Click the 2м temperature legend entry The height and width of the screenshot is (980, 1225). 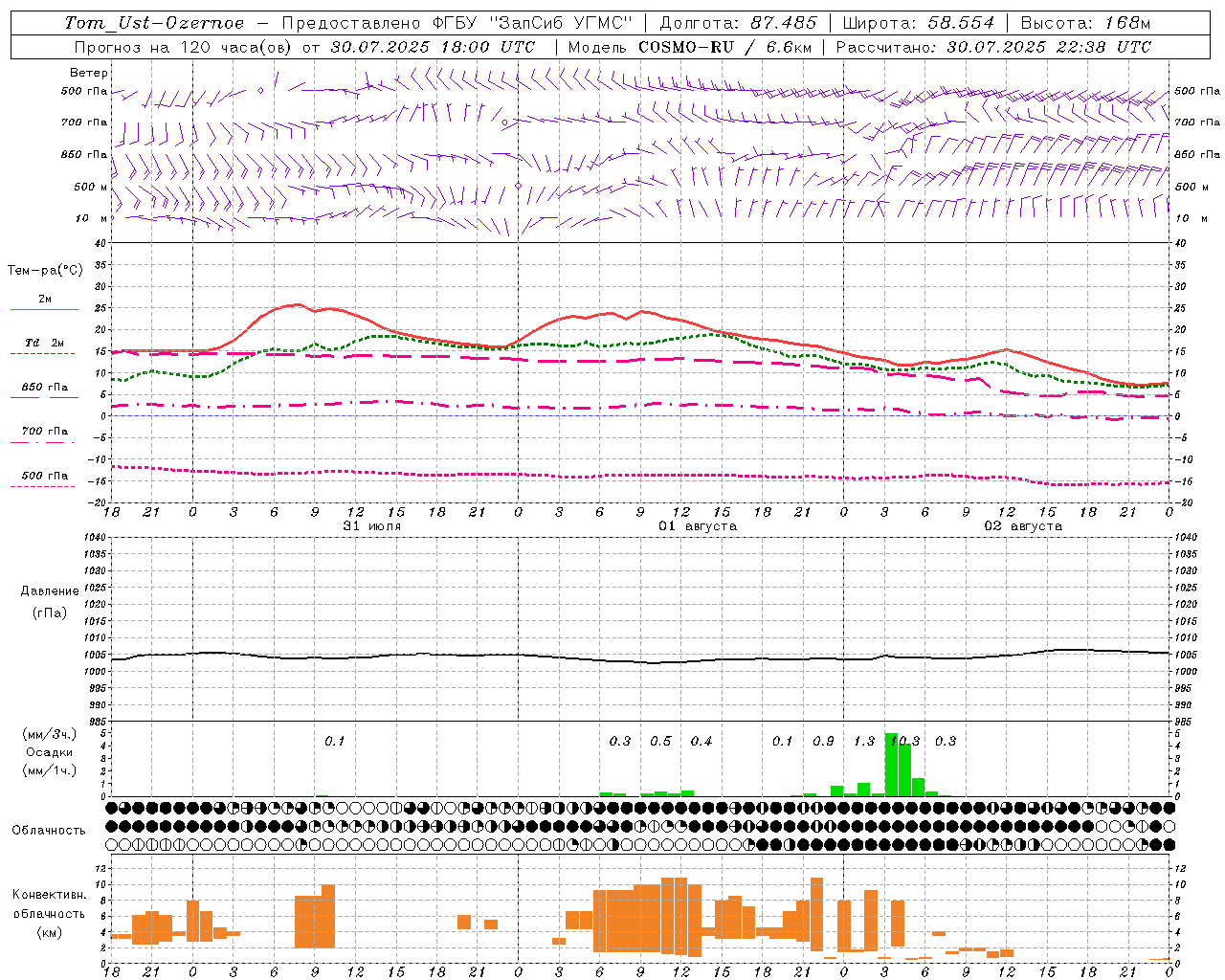tap(45, 299)
